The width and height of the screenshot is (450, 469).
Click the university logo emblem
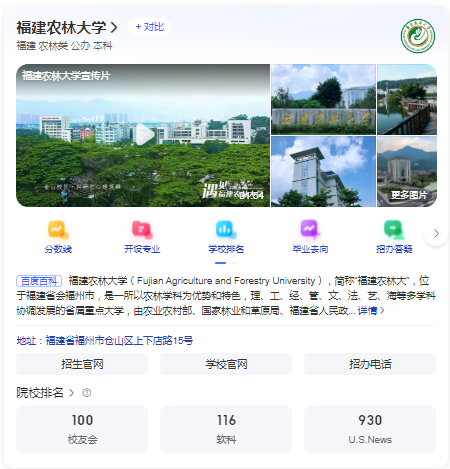(418, 36)
